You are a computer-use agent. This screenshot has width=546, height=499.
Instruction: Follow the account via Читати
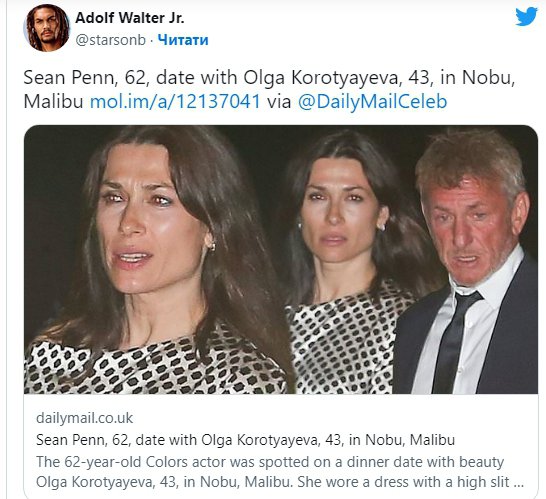(x=183, y=40)
